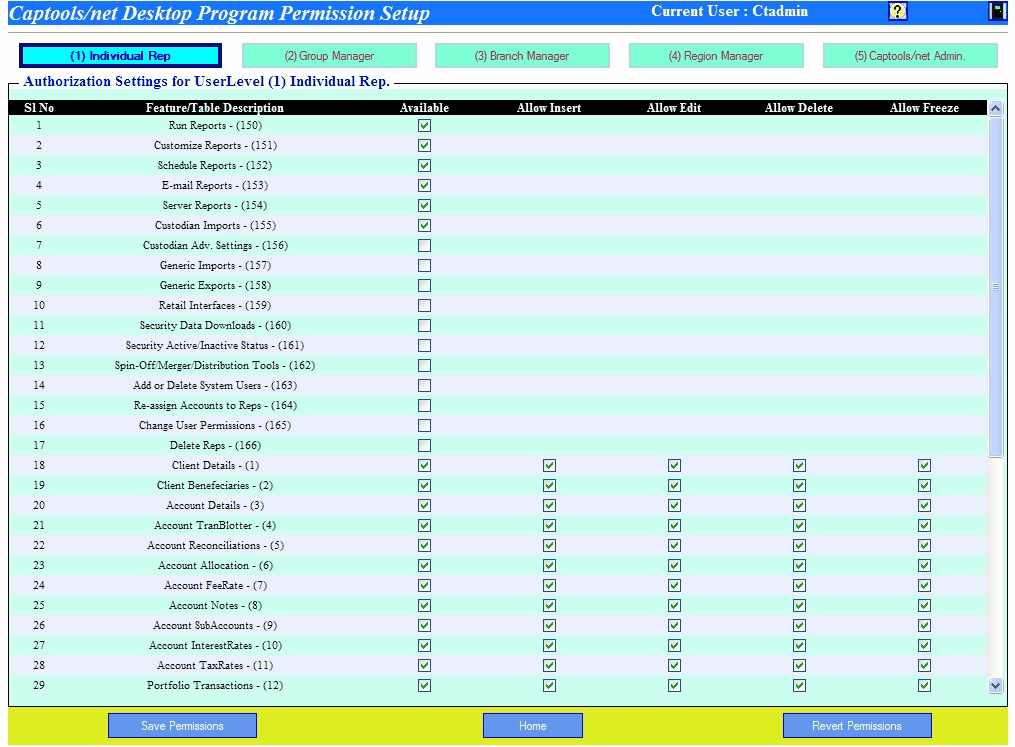Enable Available for Change User Permissions
Screen dimensions: 1015x747
pyautogui.click(x=424, y=426)
